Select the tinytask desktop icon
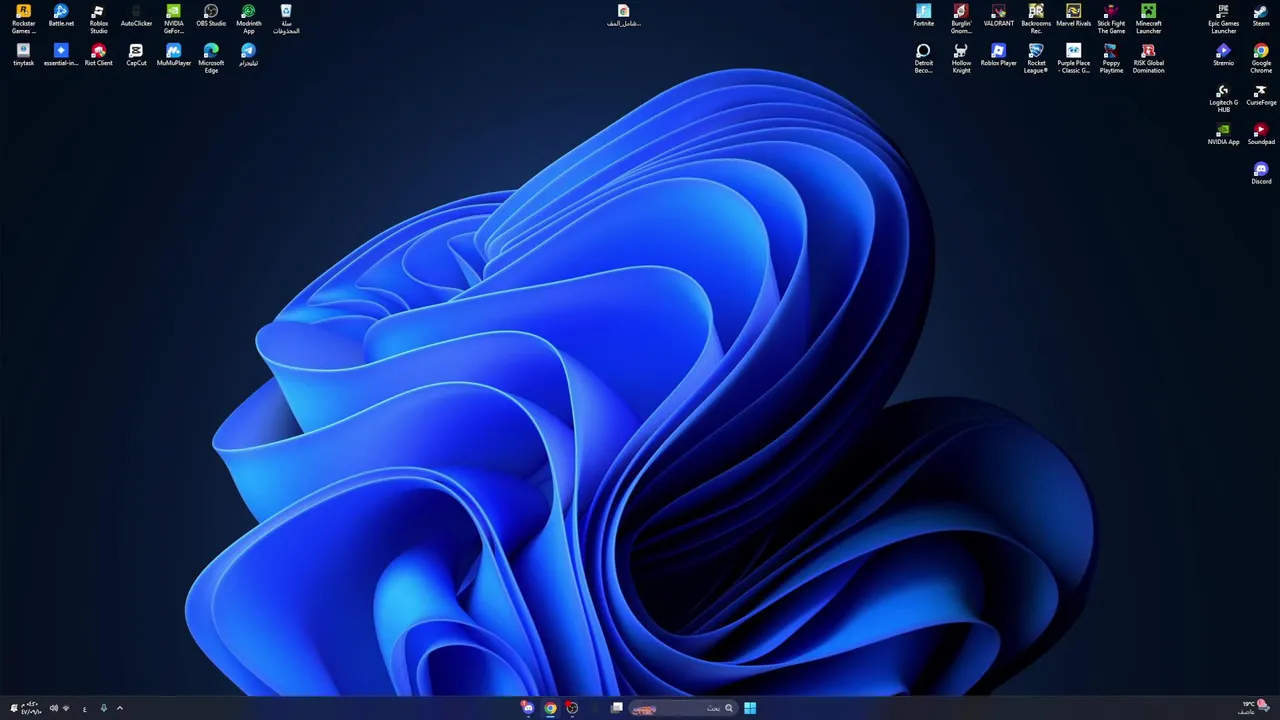This screenshot has height=720, width=1280. [23, 55]
